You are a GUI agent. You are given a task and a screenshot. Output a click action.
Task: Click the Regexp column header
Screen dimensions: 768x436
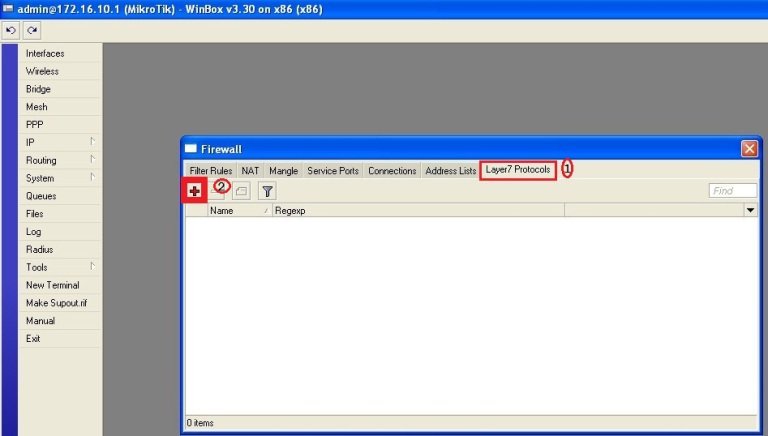click(x=418, y=211)
